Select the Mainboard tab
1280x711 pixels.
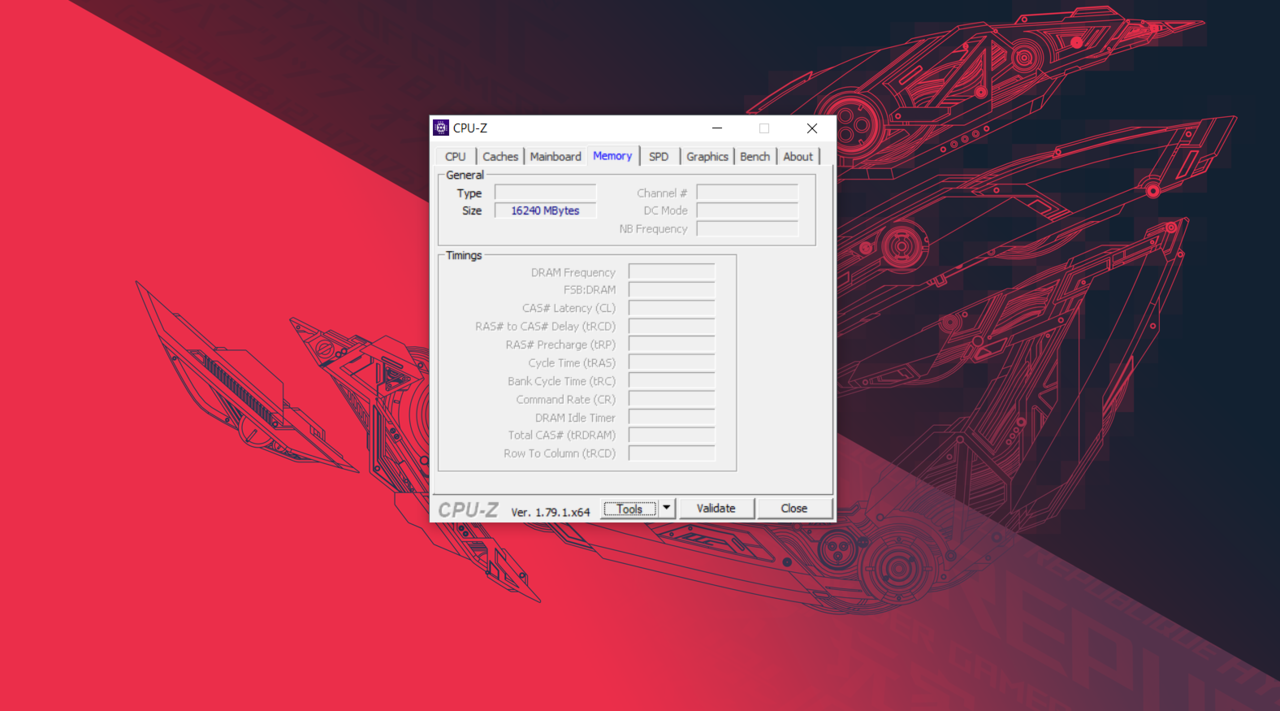pos(555,157)
